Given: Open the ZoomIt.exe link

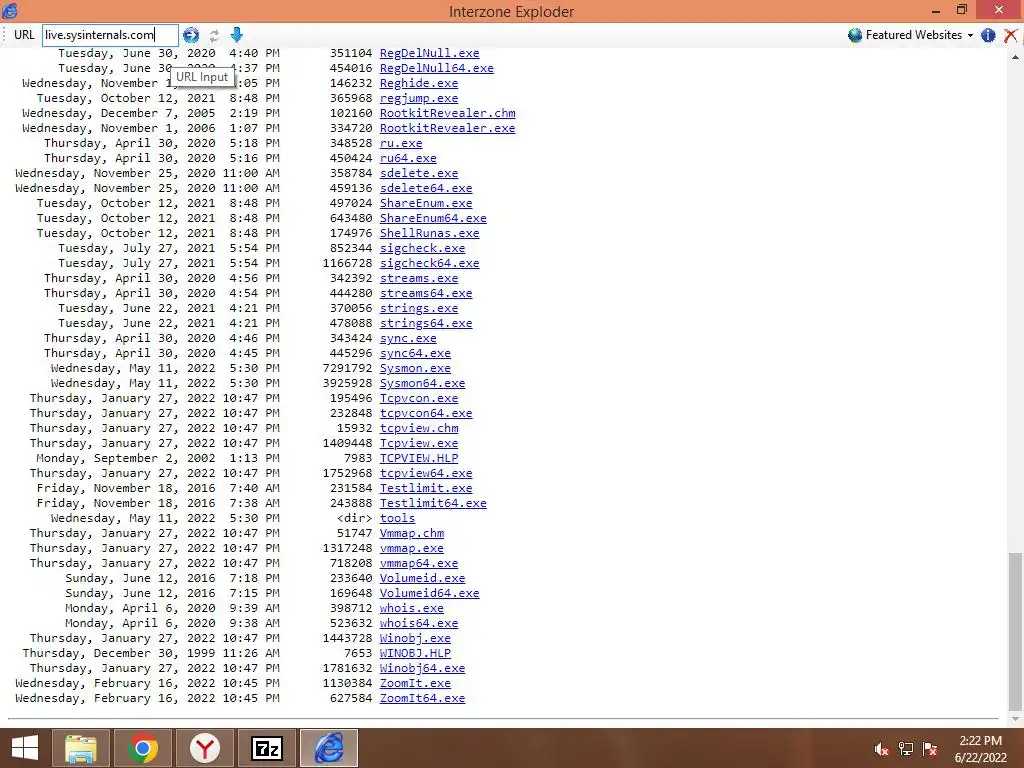Looking at the screenshot, I should (x=415, y=684).
